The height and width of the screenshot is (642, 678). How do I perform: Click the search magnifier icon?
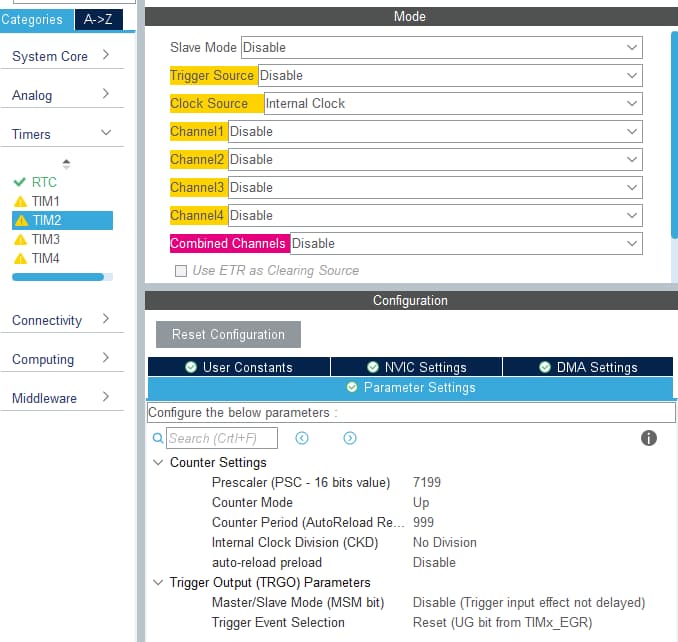click(x=158, y=438)
